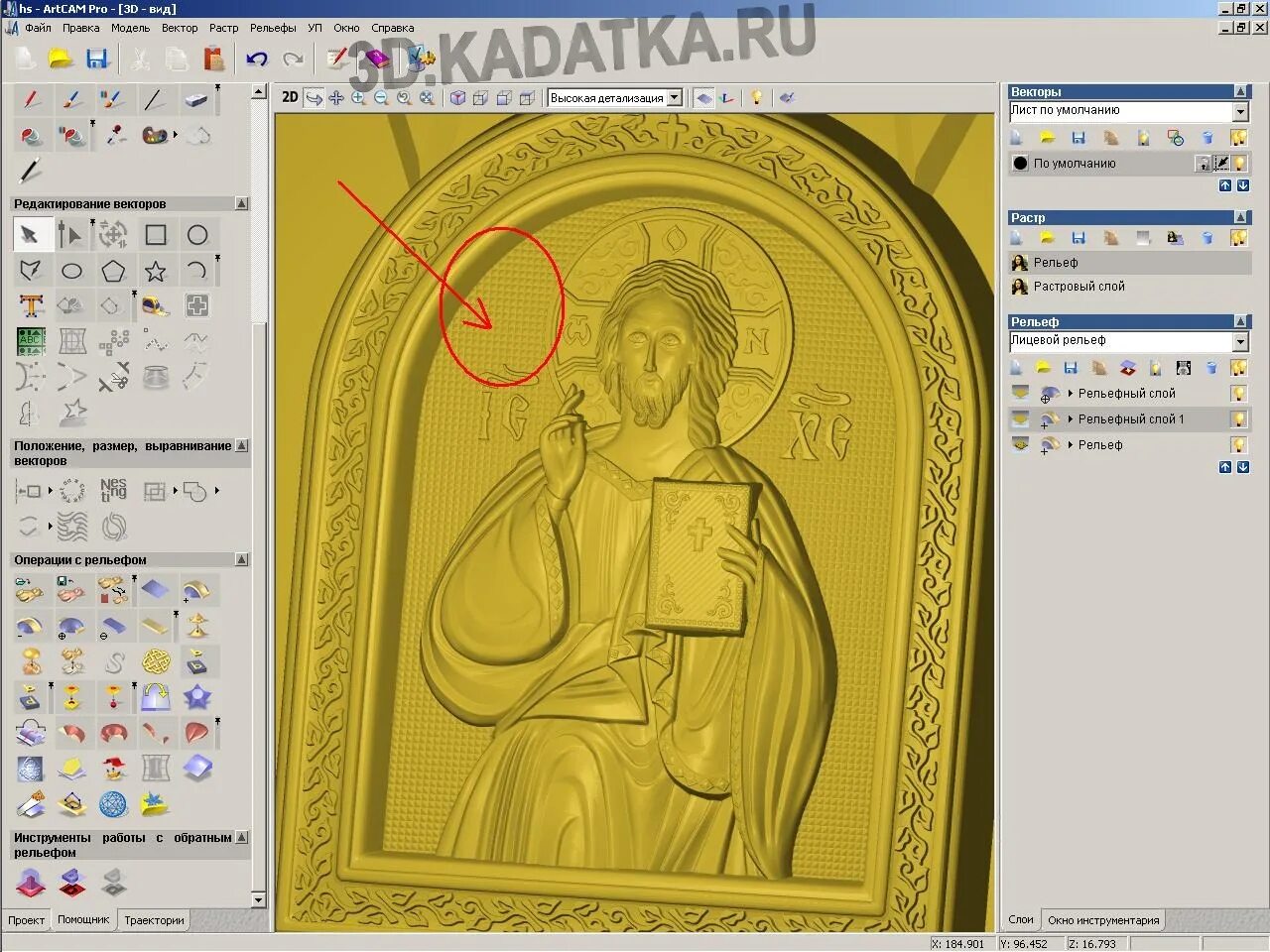This screenshot has width=1270, height=952.
Task: Click the Redo arrow icon
Action: (x=293, y=59)
